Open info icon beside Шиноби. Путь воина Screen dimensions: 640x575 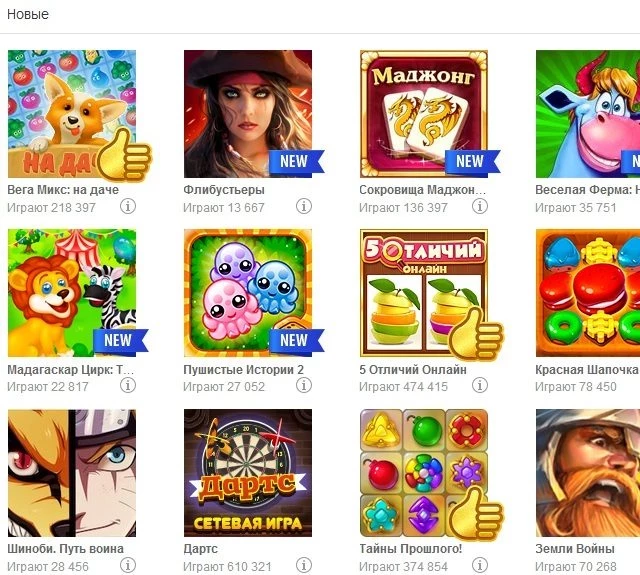[128, 565]
